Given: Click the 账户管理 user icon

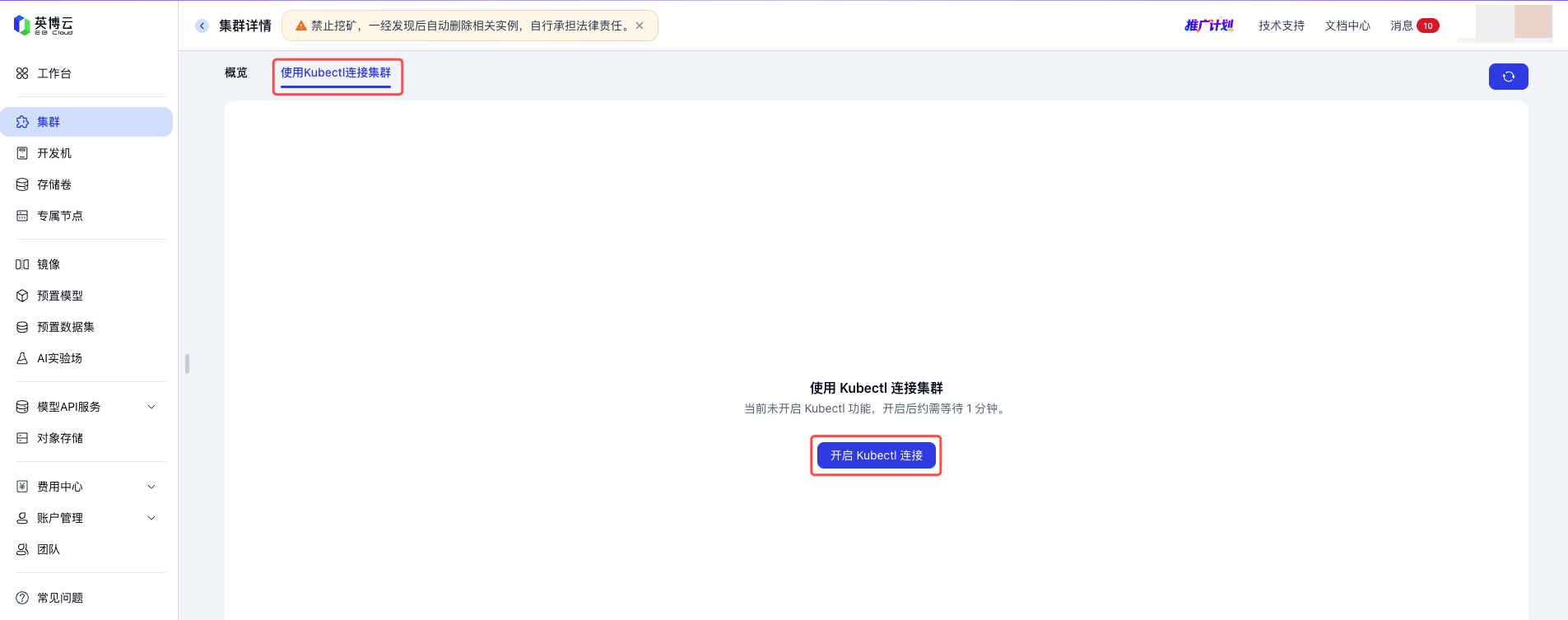Looking at the screenshot, I should click(x=22, y=518).
